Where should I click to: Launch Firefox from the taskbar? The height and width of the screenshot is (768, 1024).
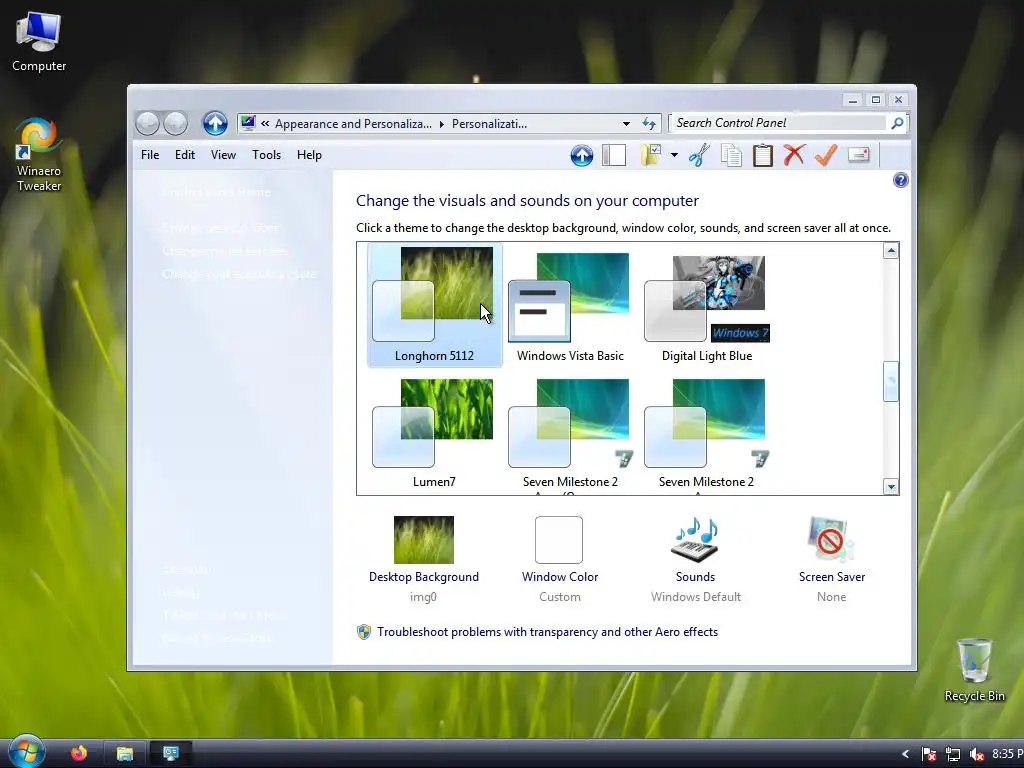tap(79, 753)
